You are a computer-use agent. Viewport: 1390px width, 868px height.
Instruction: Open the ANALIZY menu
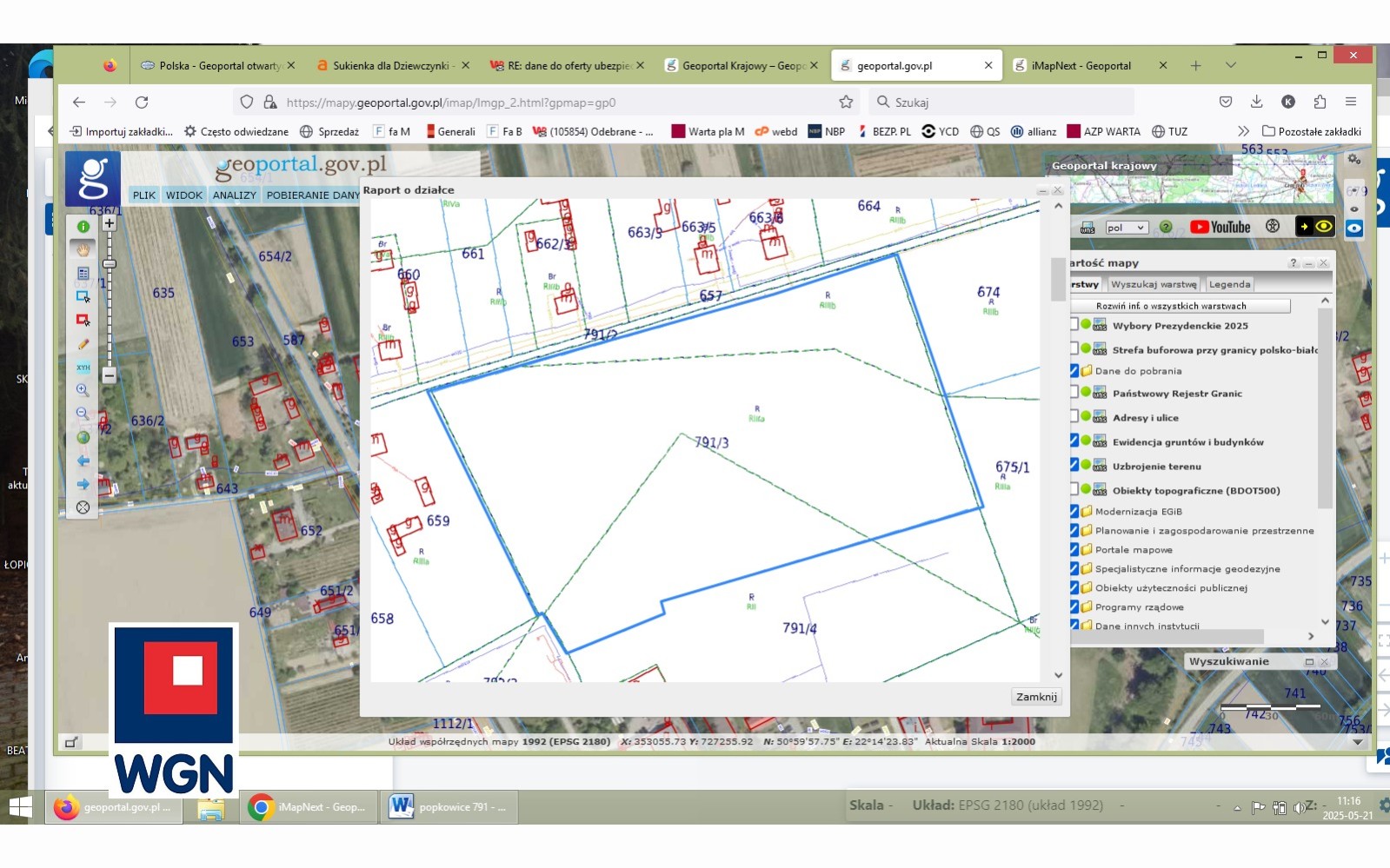point(235,195)
